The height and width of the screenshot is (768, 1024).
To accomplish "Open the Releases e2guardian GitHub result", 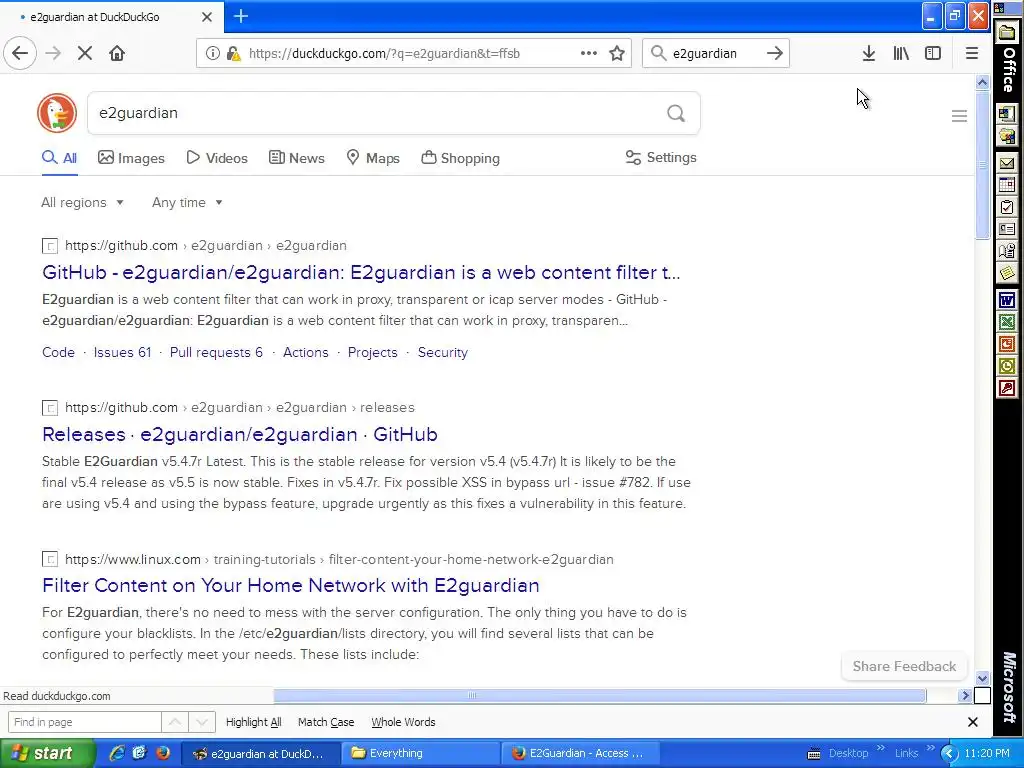I will coord(240,434).
